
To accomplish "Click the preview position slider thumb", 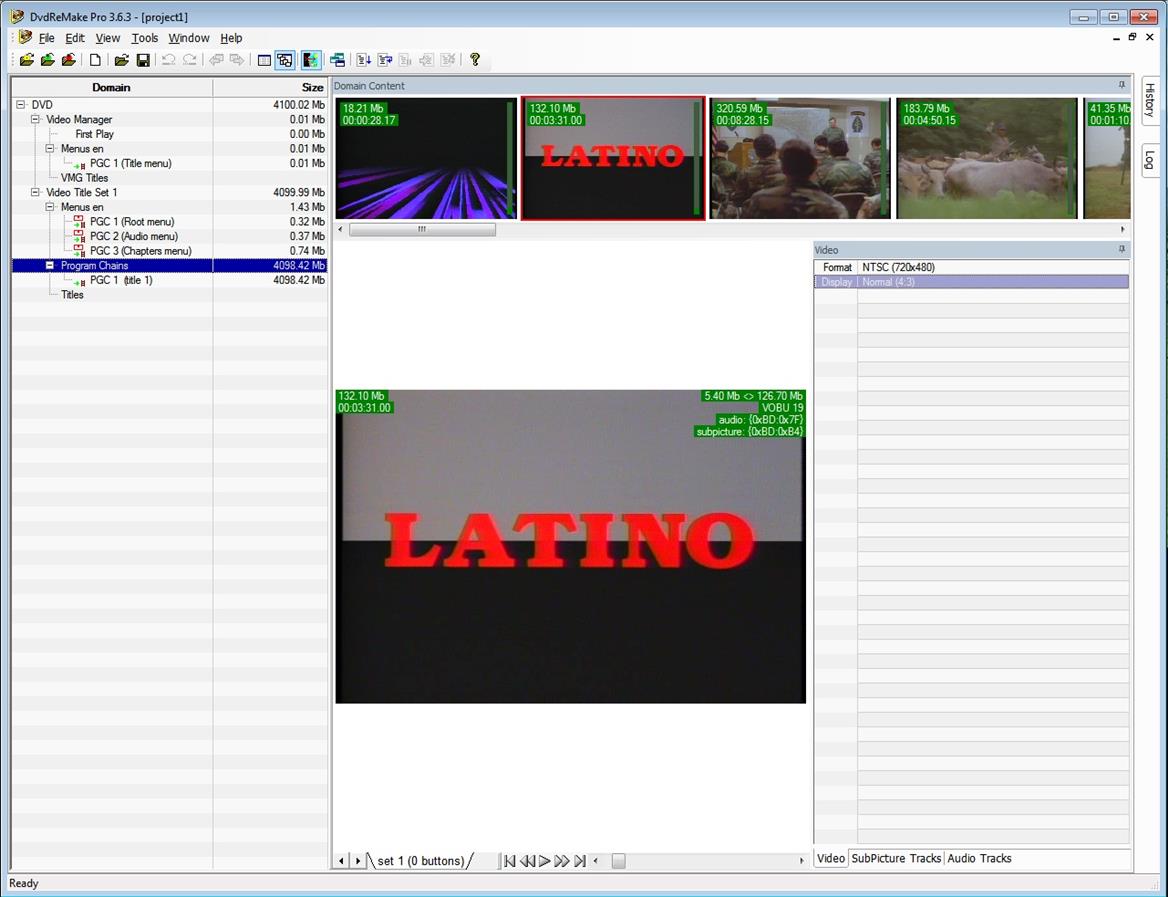I will pos(618,861).
